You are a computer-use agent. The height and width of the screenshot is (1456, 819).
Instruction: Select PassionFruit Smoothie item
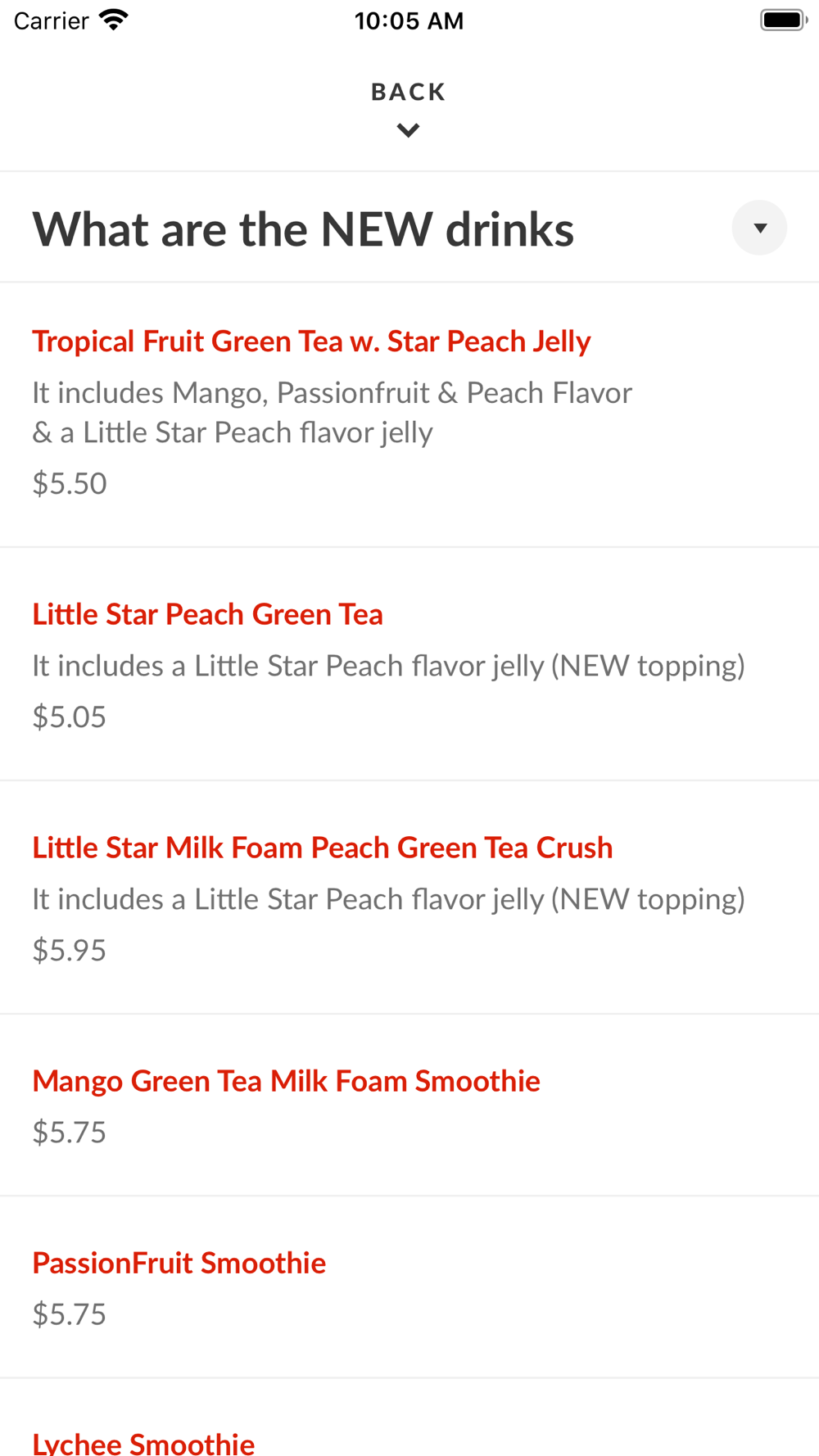point(179,1263)
